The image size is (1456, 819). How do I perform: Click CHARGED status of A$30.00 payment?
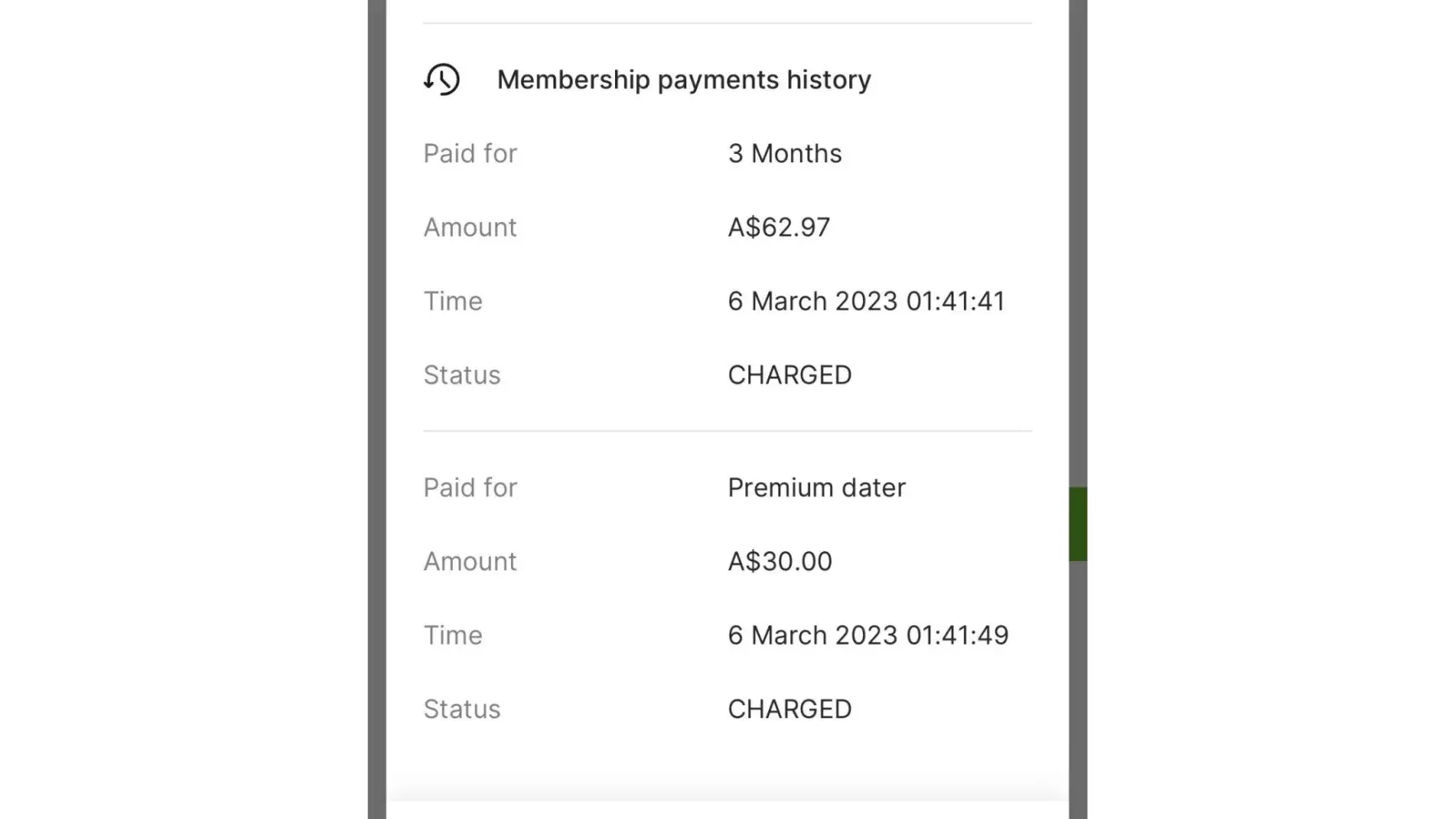point(789,708)
